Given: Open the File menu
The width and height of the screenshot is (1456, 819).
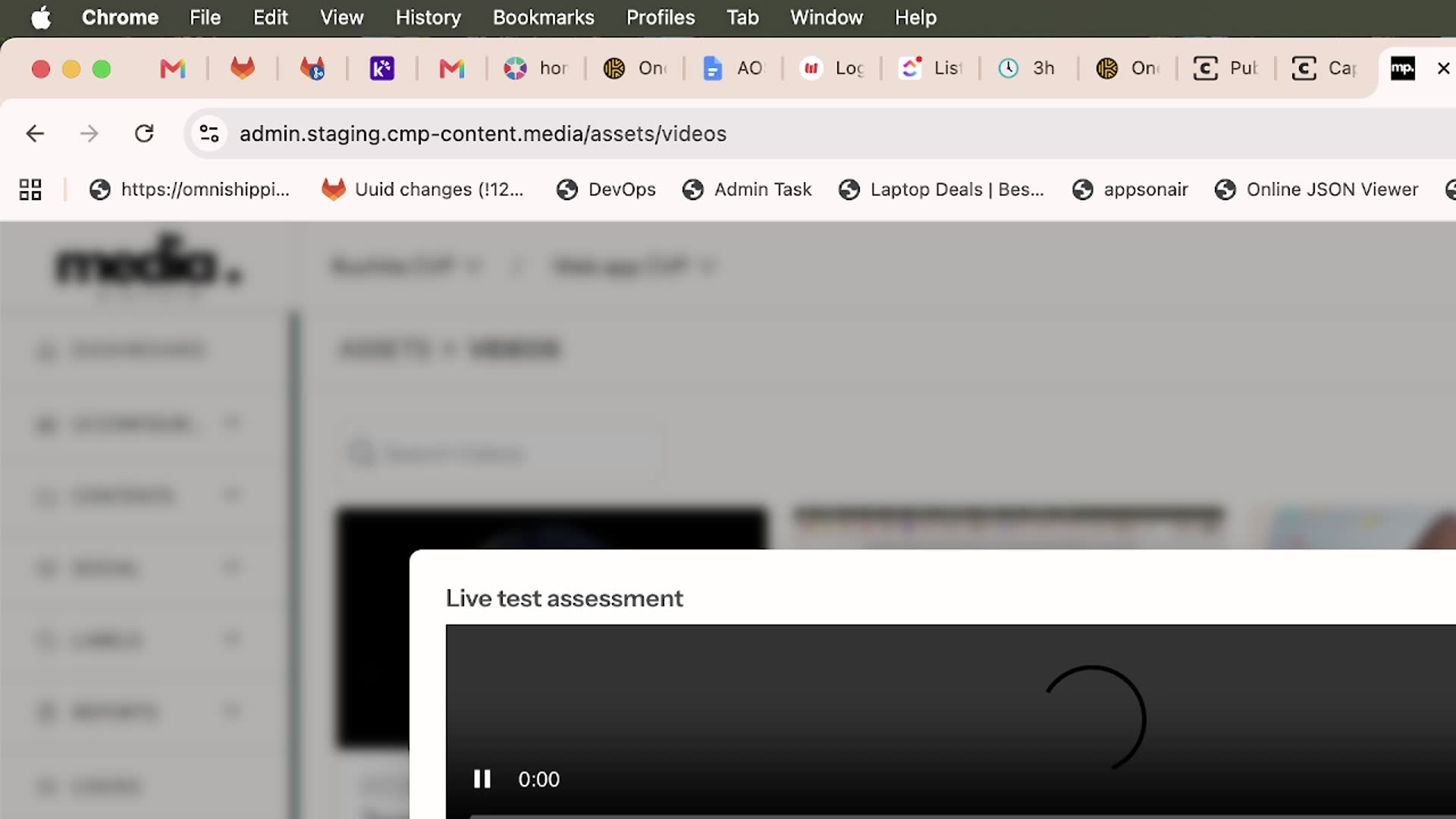Looking at the screenshot, I should (205, 17).
